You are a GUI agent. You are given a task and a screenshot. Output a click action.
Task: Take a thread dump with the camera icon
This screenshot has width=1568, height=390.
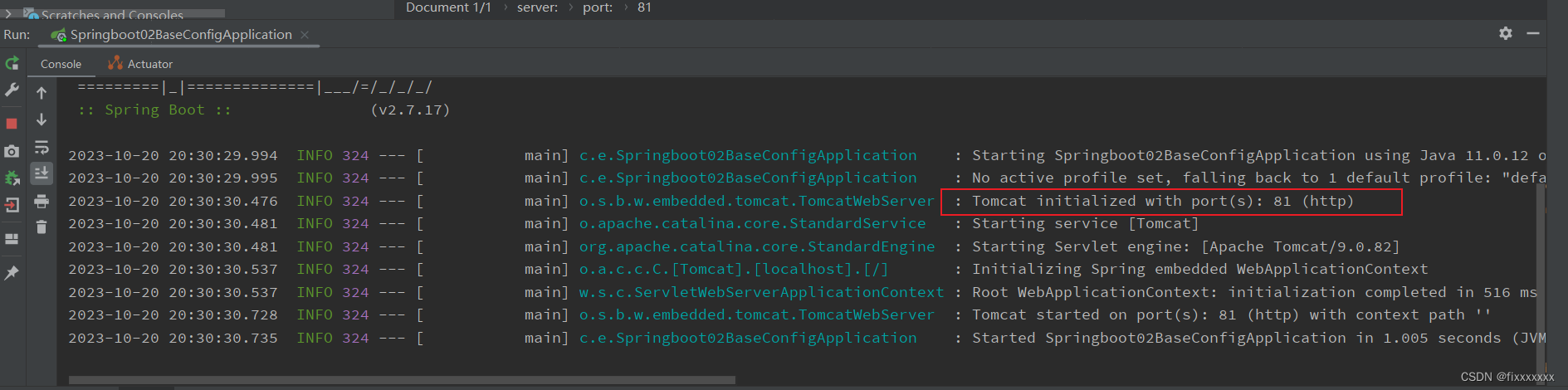(12, 151)
